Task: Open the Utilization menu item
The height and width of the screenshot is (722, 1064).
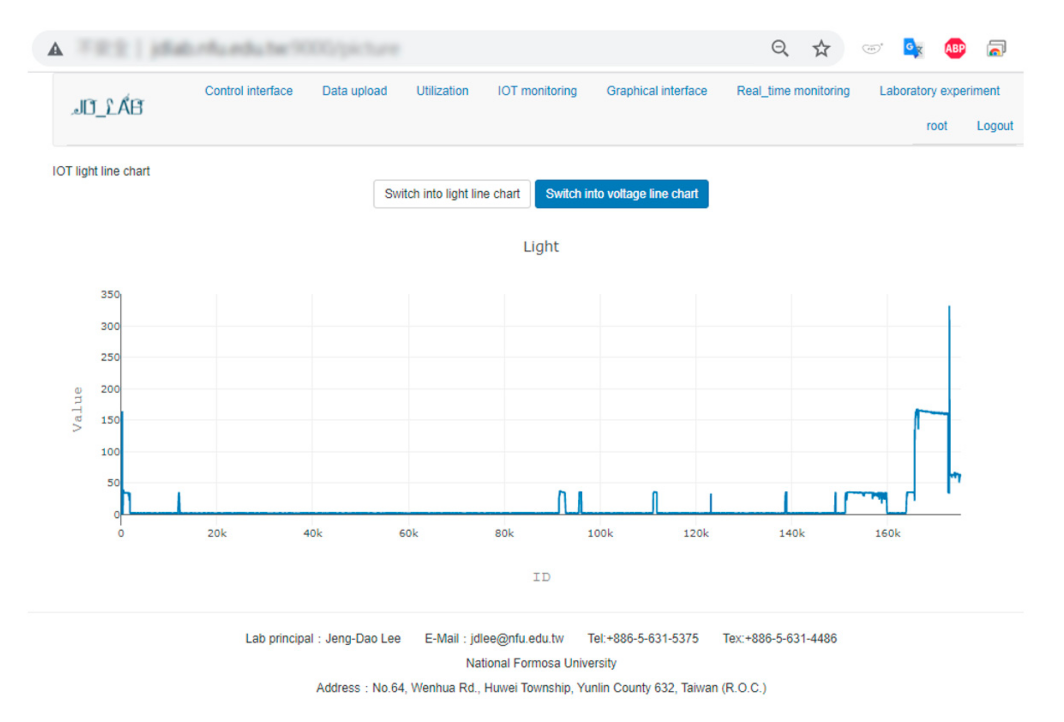Action: coord(442,91)
